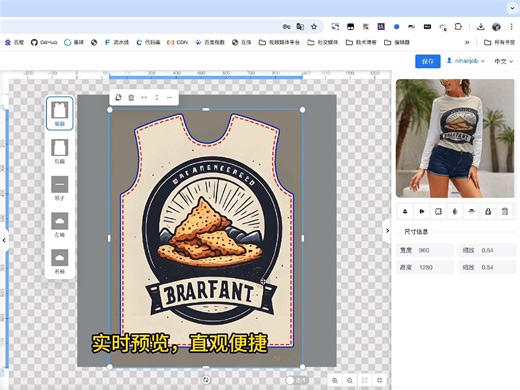Toggle the switch below the canvas
Viewport: 520px width, 390px height.
tap(297, 380)
